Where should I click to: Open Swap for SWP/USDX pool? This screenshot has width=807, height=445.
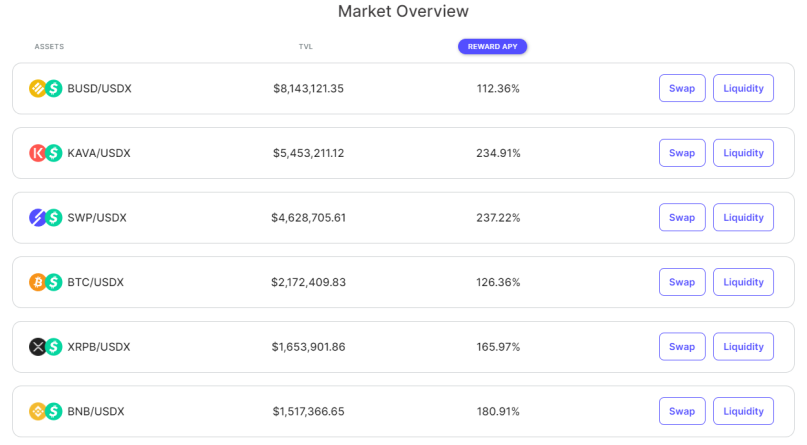click(x=682, y=217)
